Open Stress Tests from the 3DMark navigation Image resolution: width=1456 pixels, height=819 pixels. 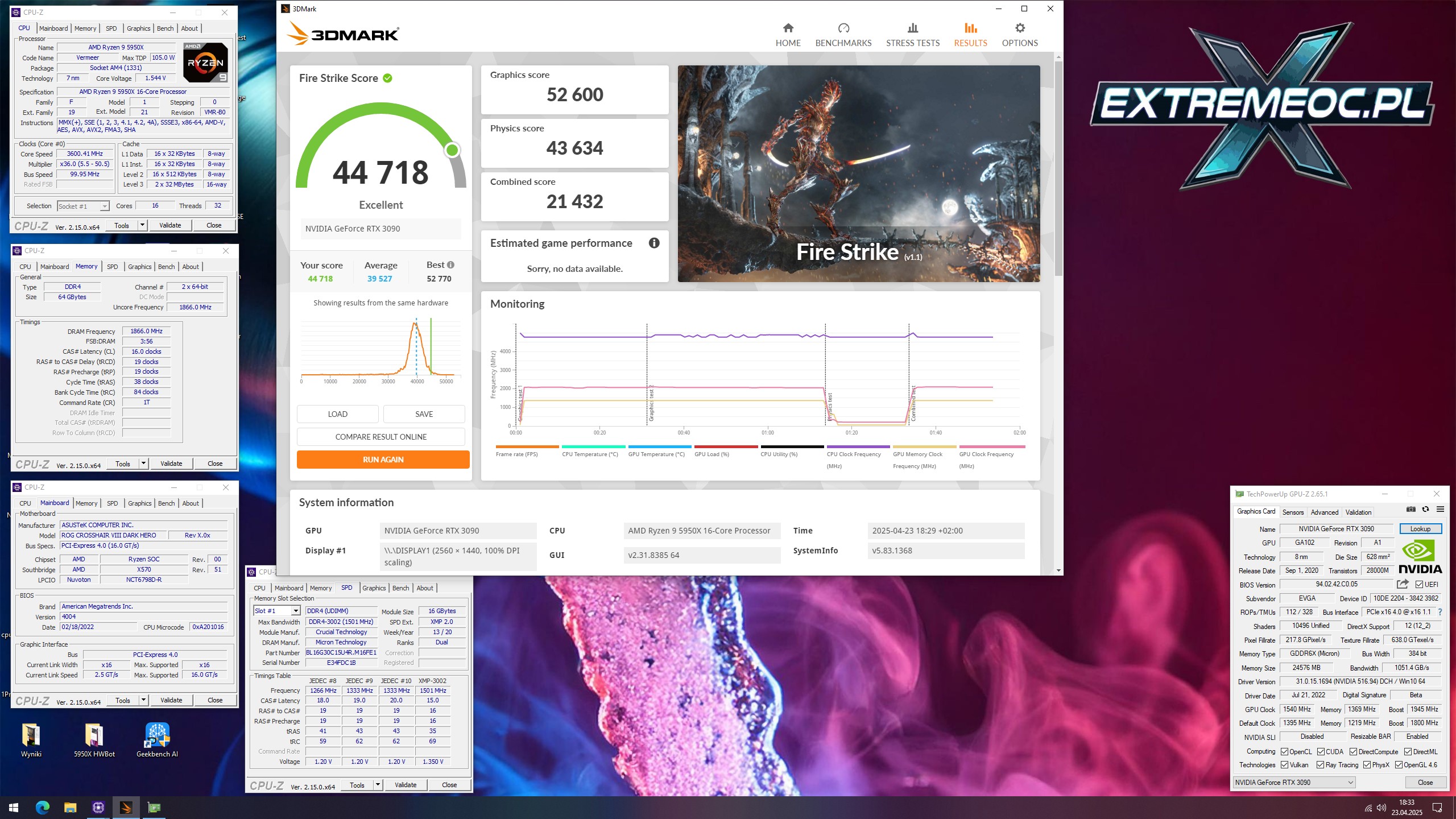point(912,35)
